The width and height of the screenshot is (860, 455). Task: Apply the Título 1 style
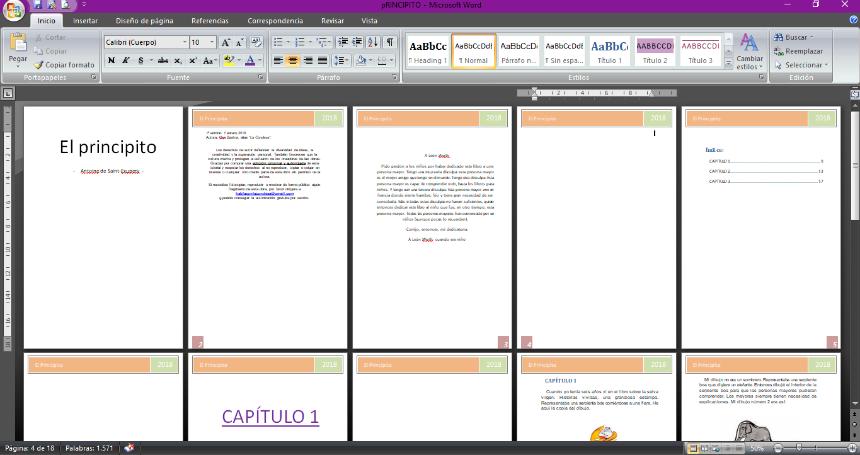608,51
